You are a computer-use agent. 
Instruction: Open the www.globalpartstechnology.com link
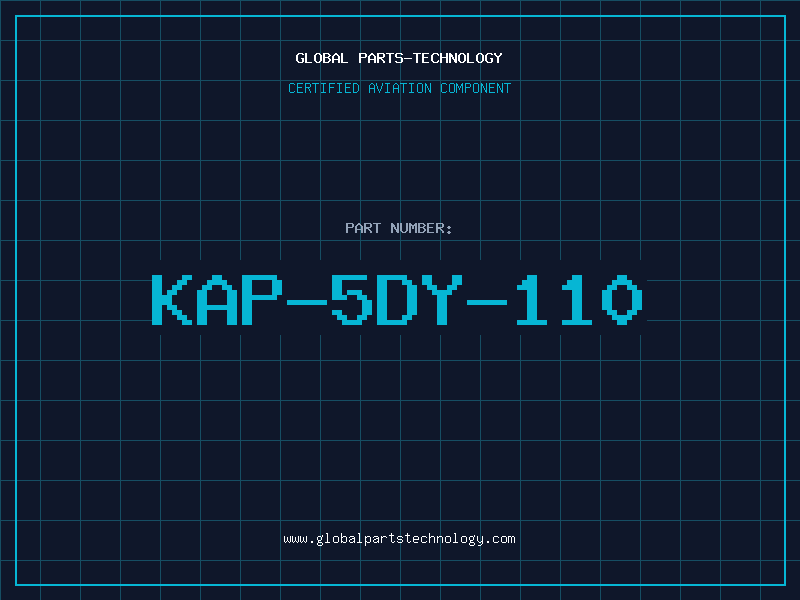pyautogui.click(x=399, y=539)
